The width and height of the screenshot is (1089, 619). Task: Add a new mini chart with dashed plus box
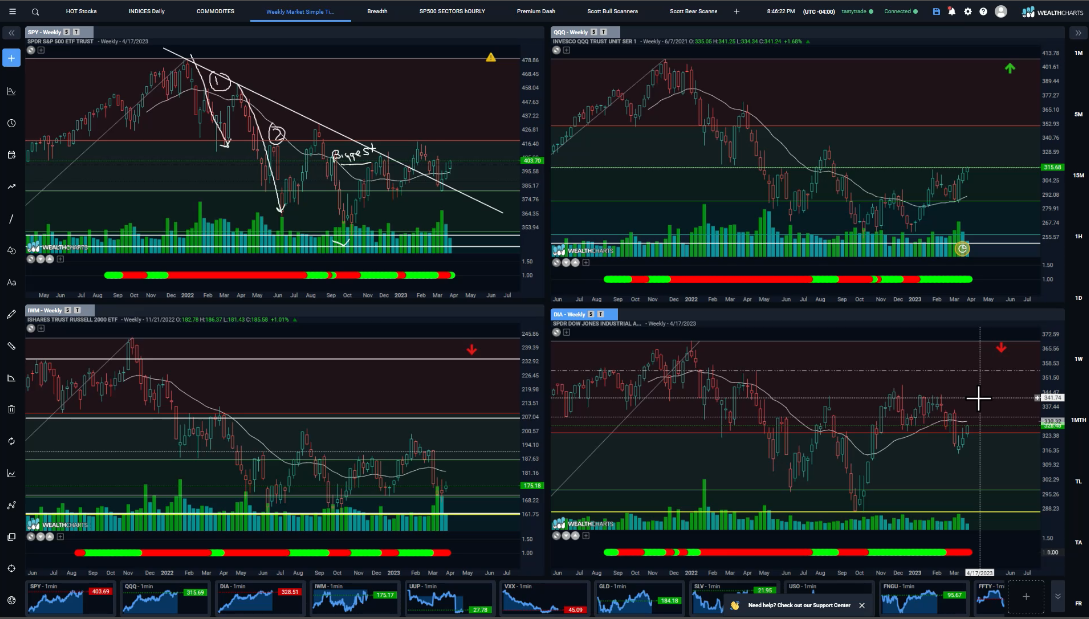point(1026,596)
